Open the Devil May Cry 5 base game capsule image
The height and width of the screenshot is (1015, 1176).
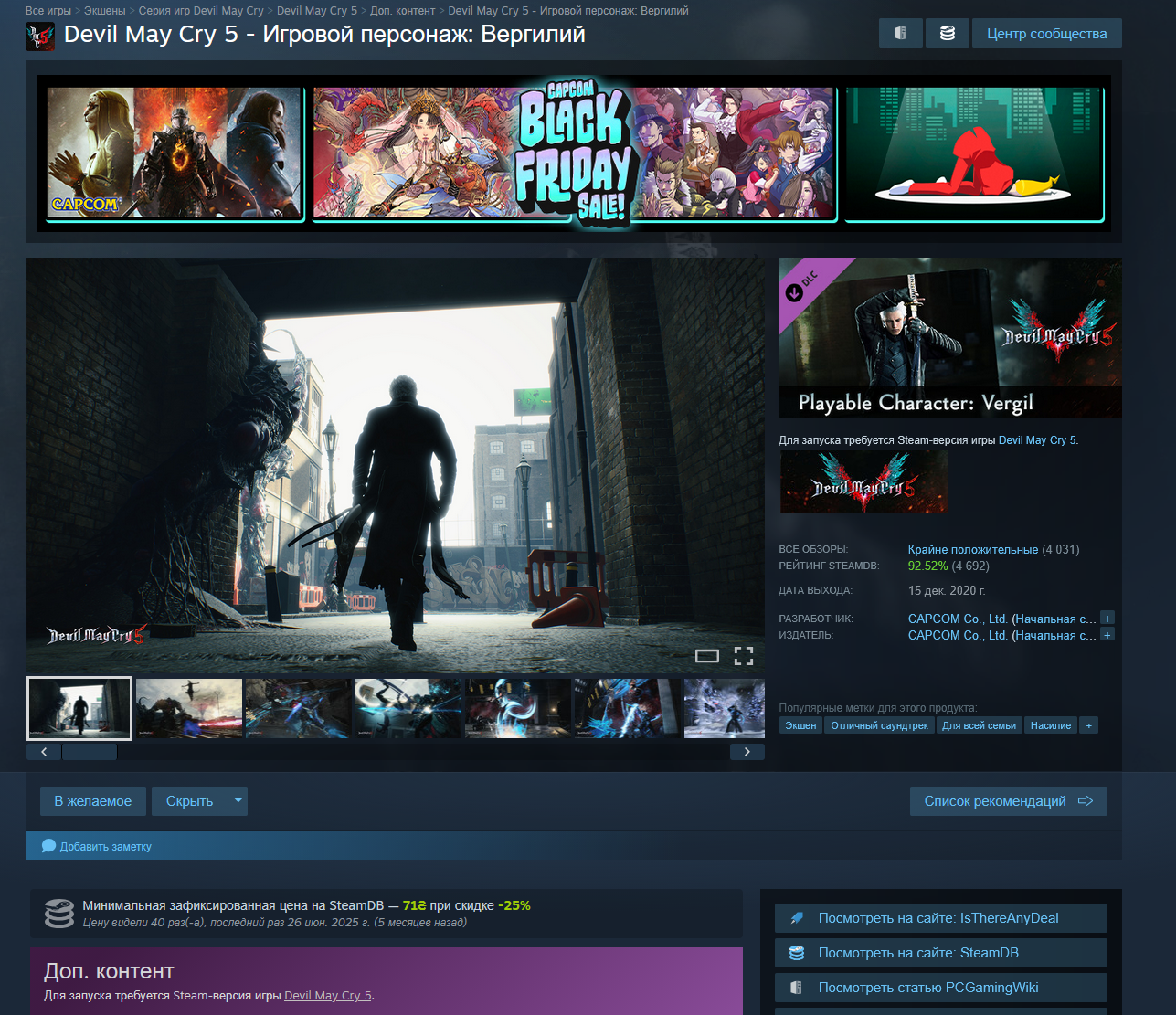863,482
